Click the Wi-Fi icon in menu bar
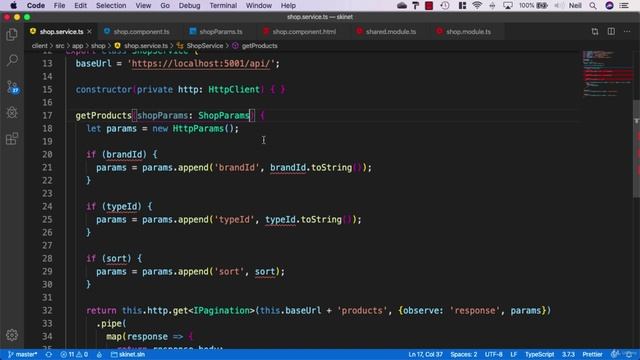The image size is (640, 360). pos(477,5)
